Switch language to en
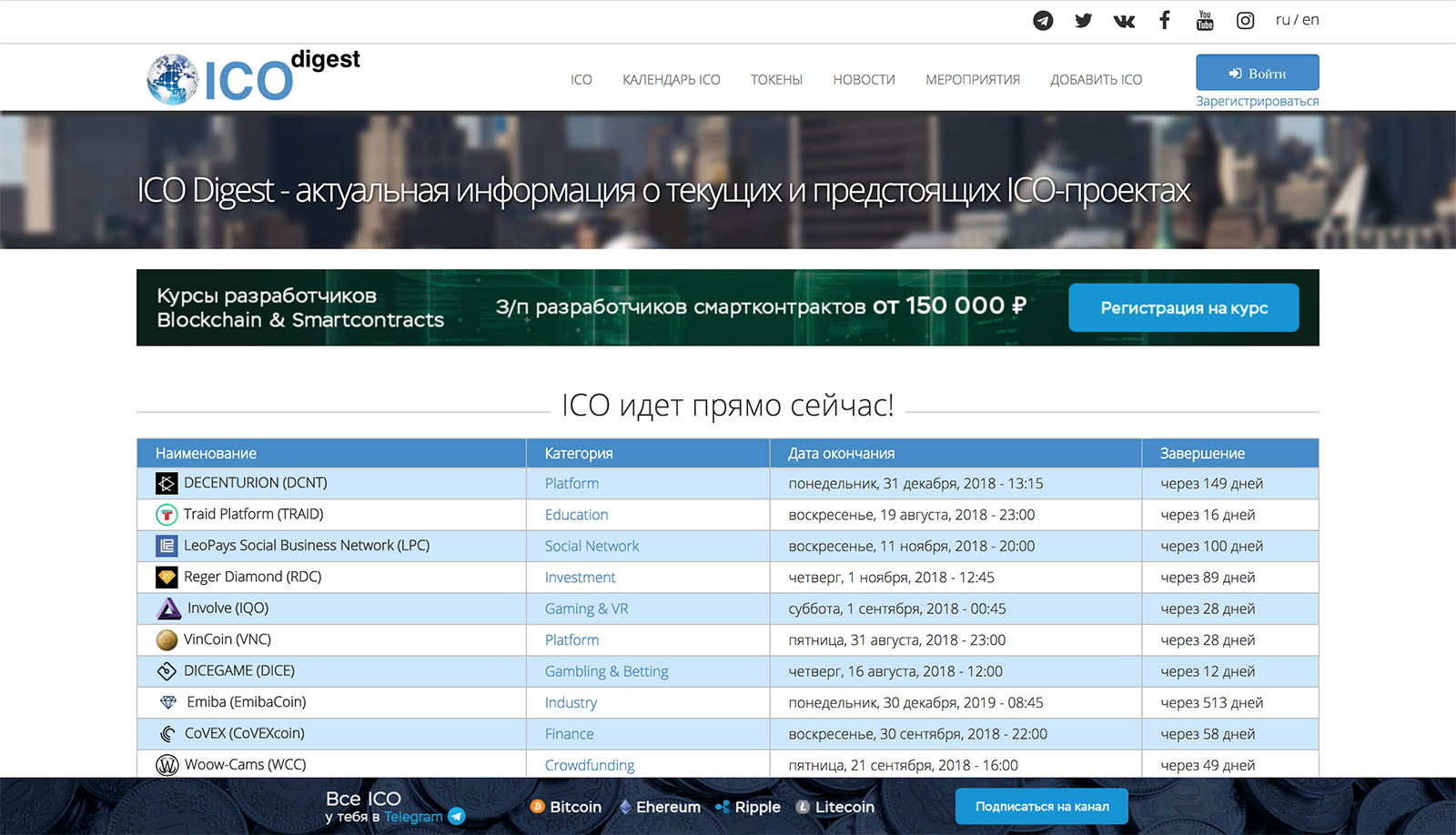 (1310, 20)
